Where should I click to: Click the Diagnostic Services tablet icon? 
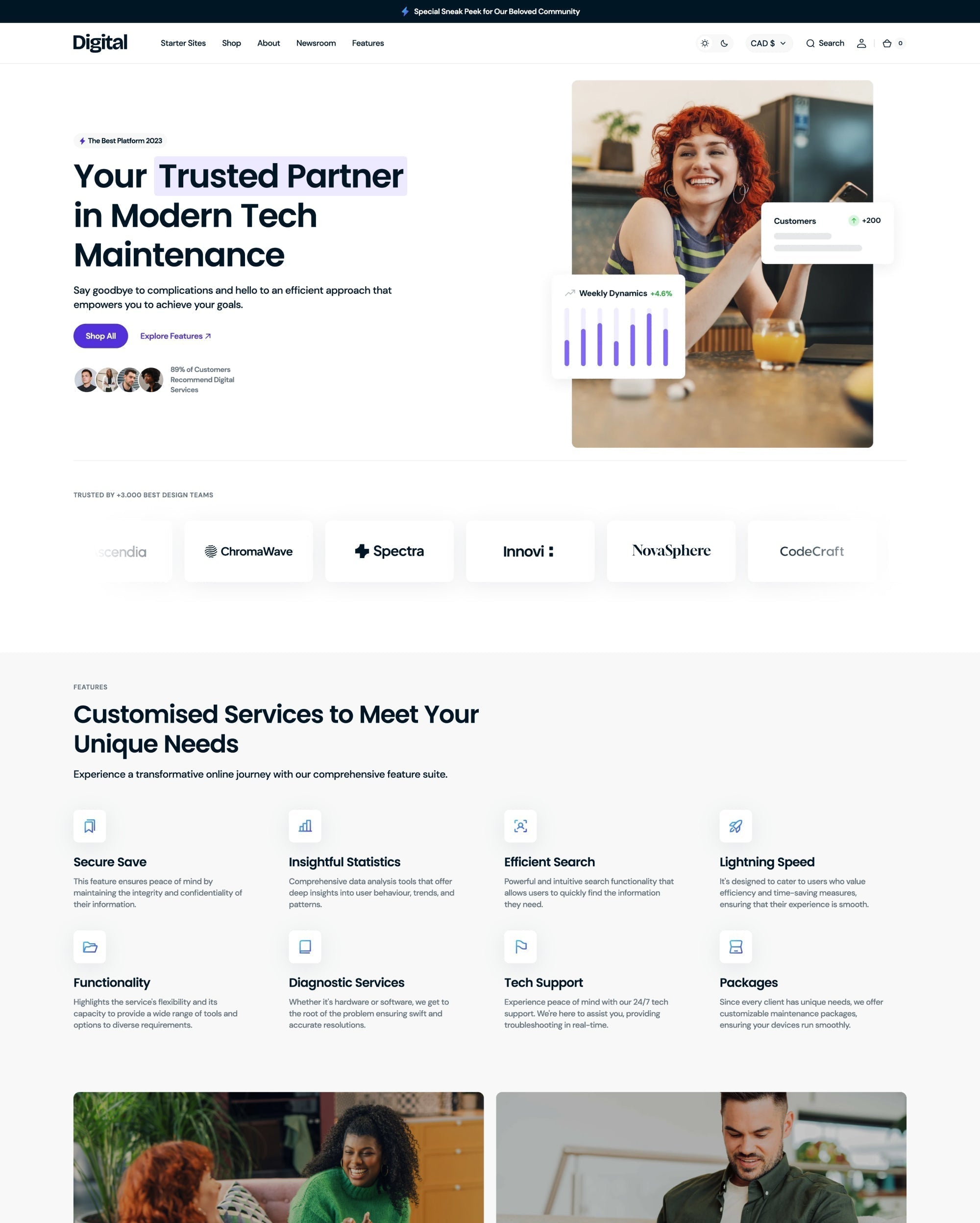[x=305, y=946]
